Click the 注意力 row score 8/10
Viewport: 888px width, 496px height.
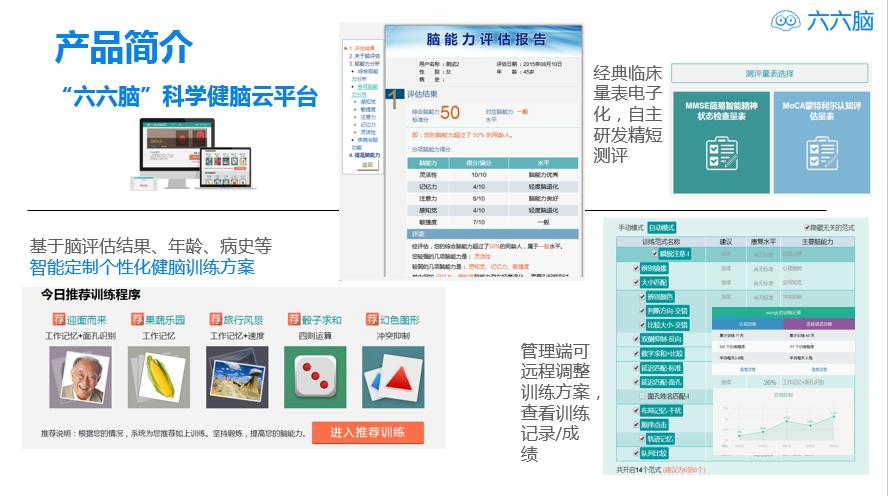pyautogui.click(x=479, y=199)
